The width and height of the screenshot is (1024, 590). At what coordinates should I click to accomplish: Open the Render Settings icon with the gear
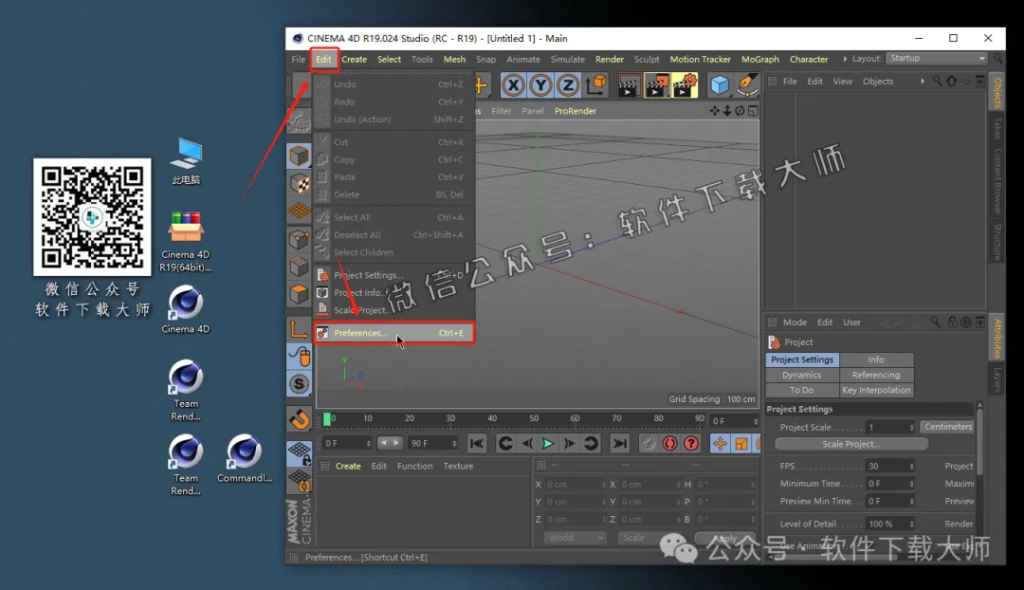point(682,84)
